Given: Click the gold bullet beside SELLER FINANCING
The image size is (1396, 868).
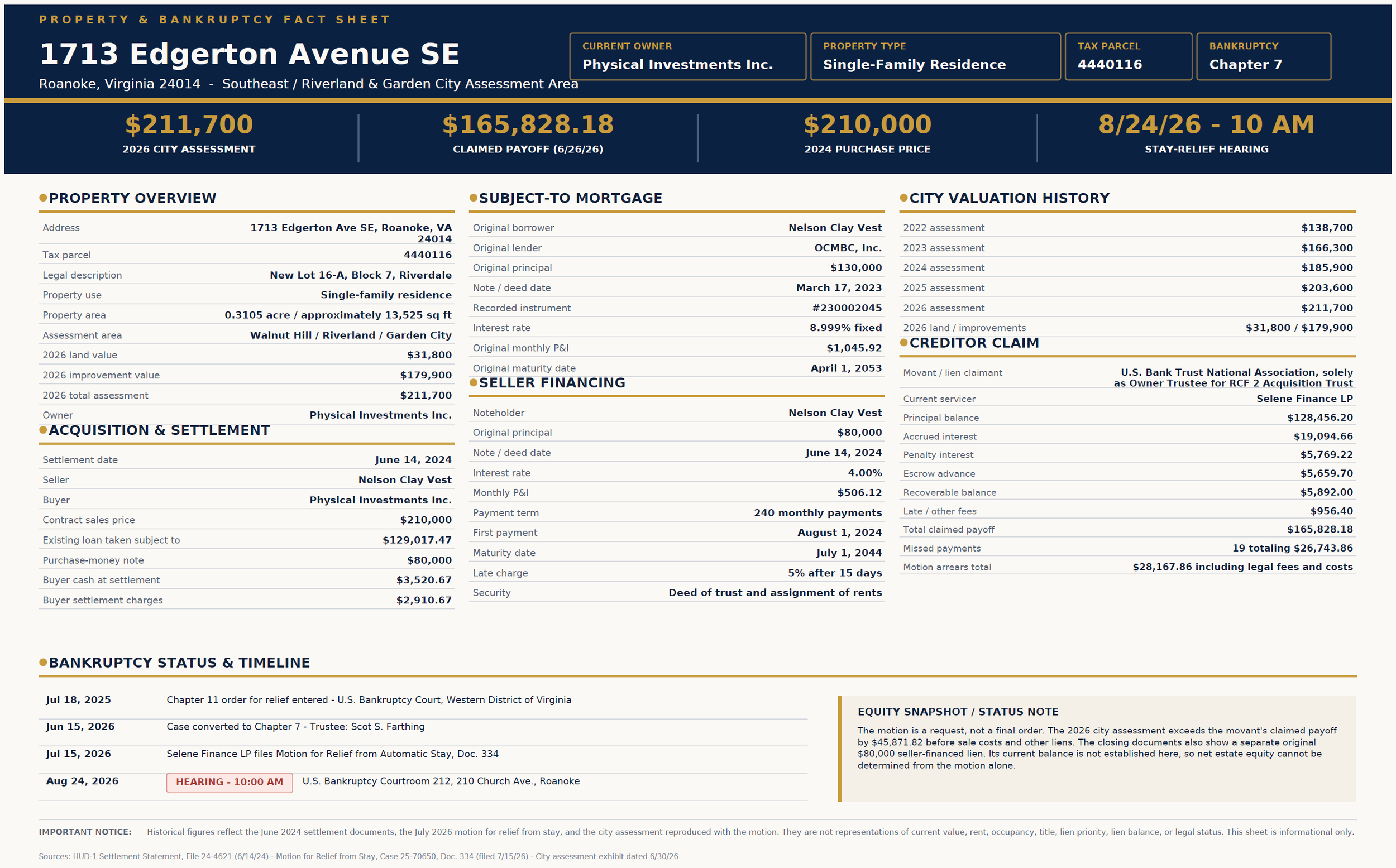Looking at the screenshot, I should 473,382.
